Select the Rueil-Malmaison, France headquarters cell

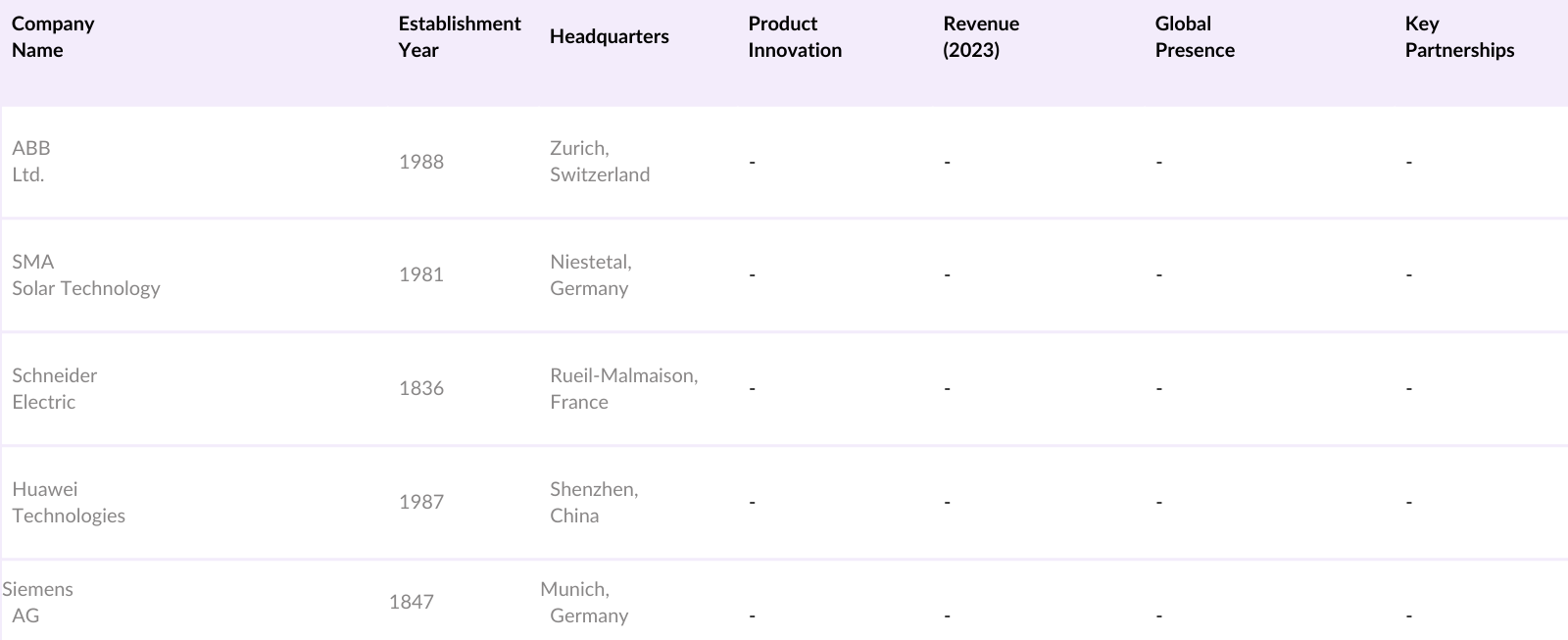623,389
